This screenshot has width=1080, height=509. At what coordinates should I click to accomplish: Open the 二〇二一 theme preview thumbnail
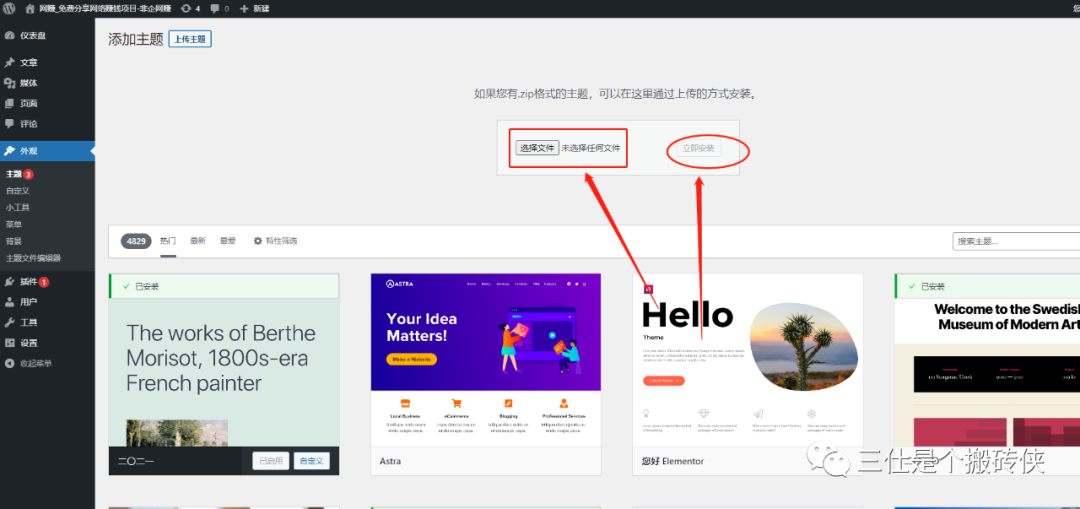224,372
